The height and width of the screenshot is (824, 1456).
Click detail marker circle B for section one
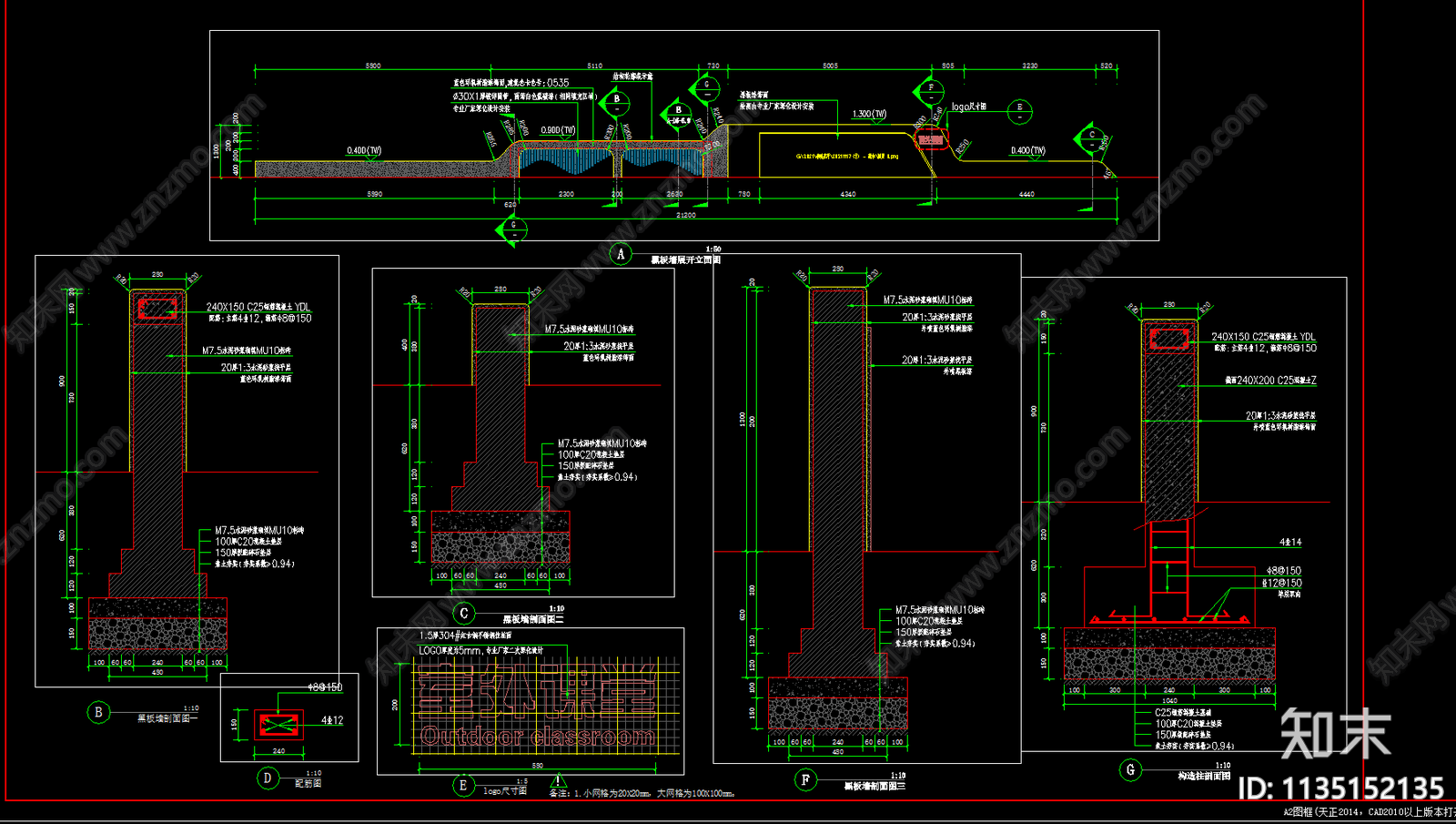coord(98,712)
